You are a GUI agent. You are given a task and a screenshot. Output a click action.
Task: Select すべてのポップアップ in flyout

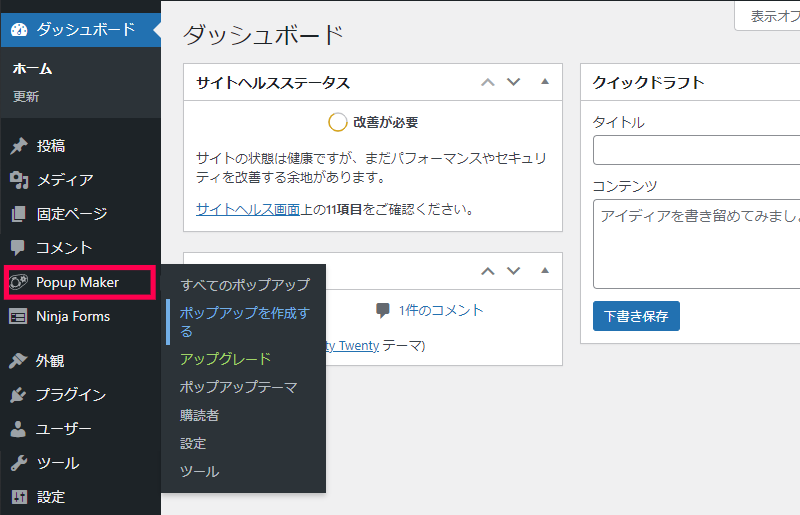tap(245, 284)
